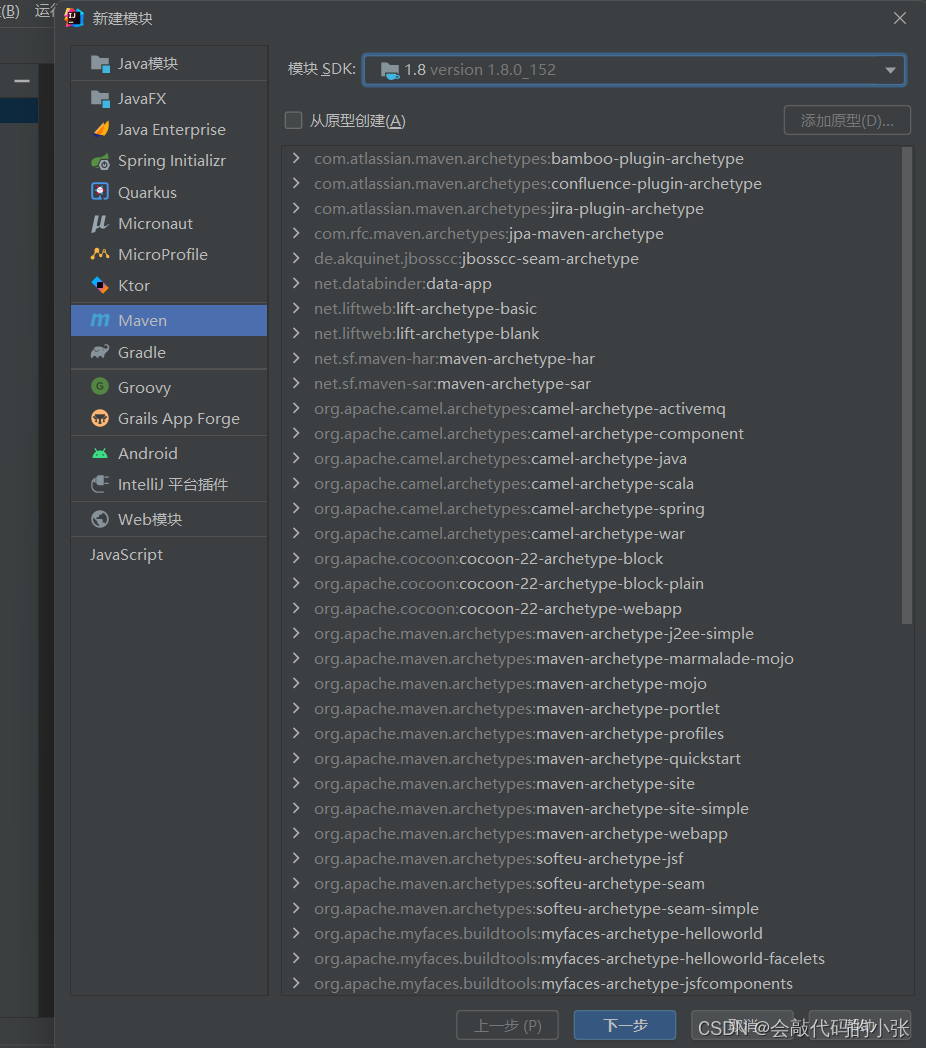Select myfaces-archetype-jsfcomponents row

(592, 983)
